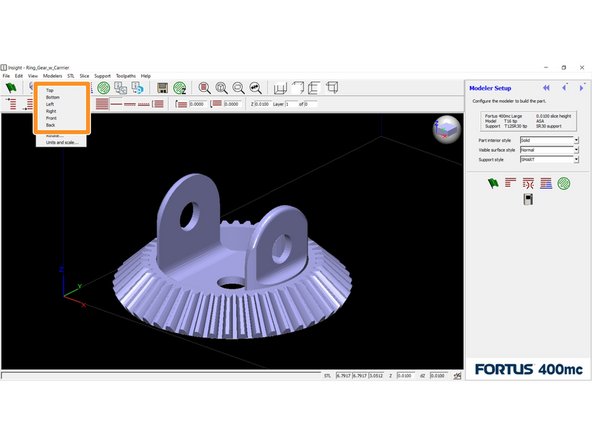The height and width of the screenshot is (444, 592).
Task: Open the STL menu
Action: click(71, 76)
